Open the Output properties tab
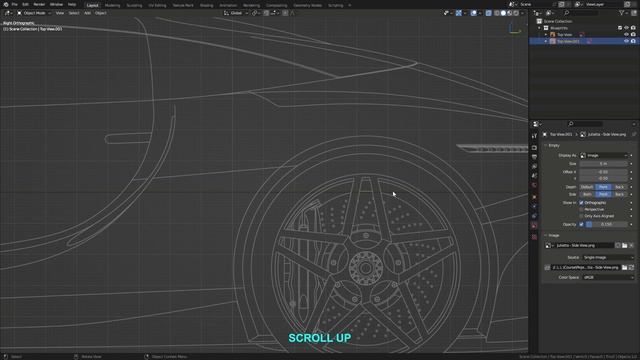 click(x=534, y=157)
